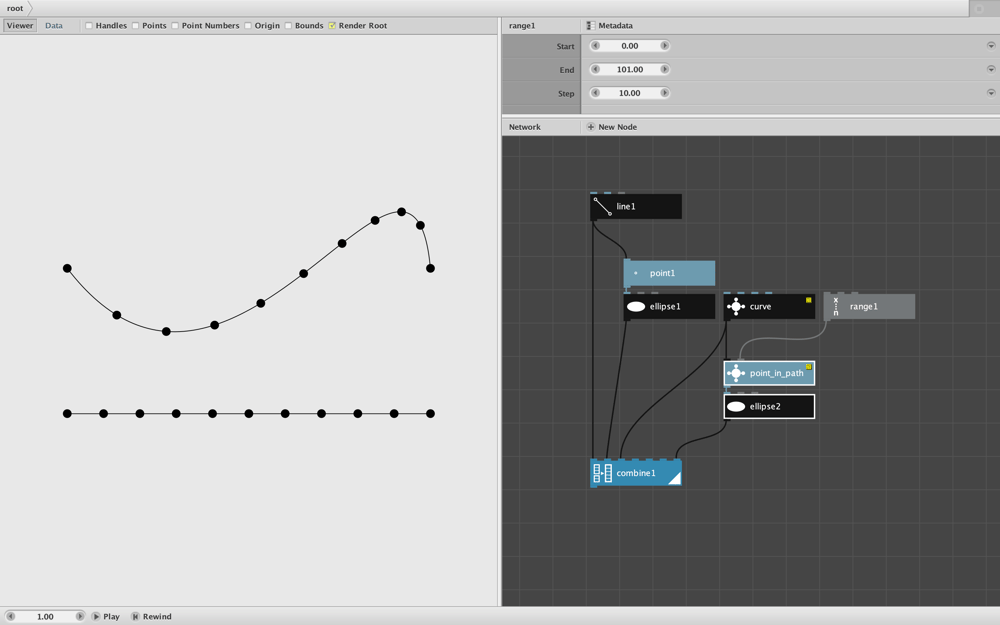Enable the Origin checkbox
1000x625 pixels.
coord(247,26)
